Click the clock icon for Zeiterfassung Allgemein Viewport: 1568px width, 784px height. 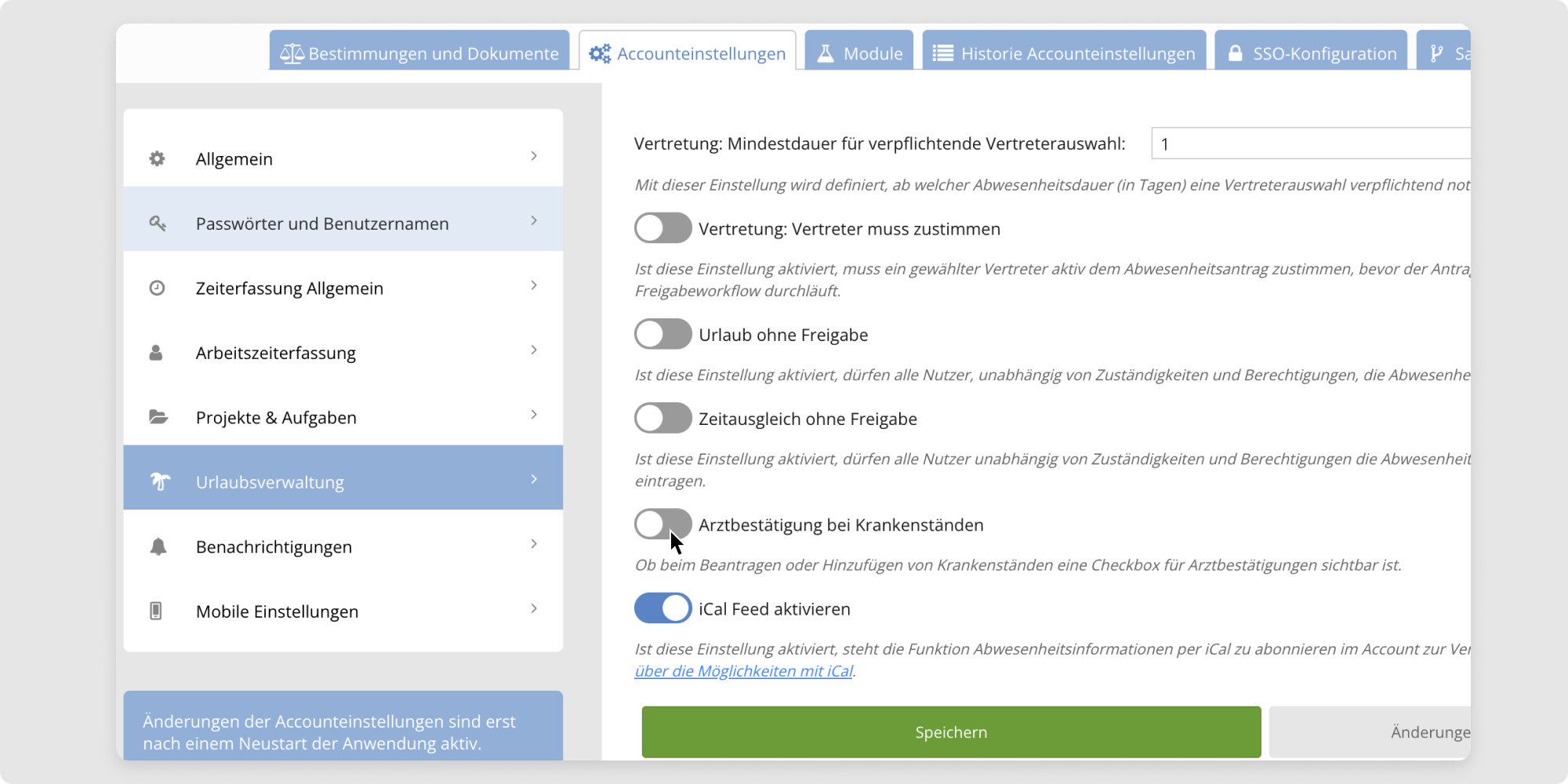point(157,289)
